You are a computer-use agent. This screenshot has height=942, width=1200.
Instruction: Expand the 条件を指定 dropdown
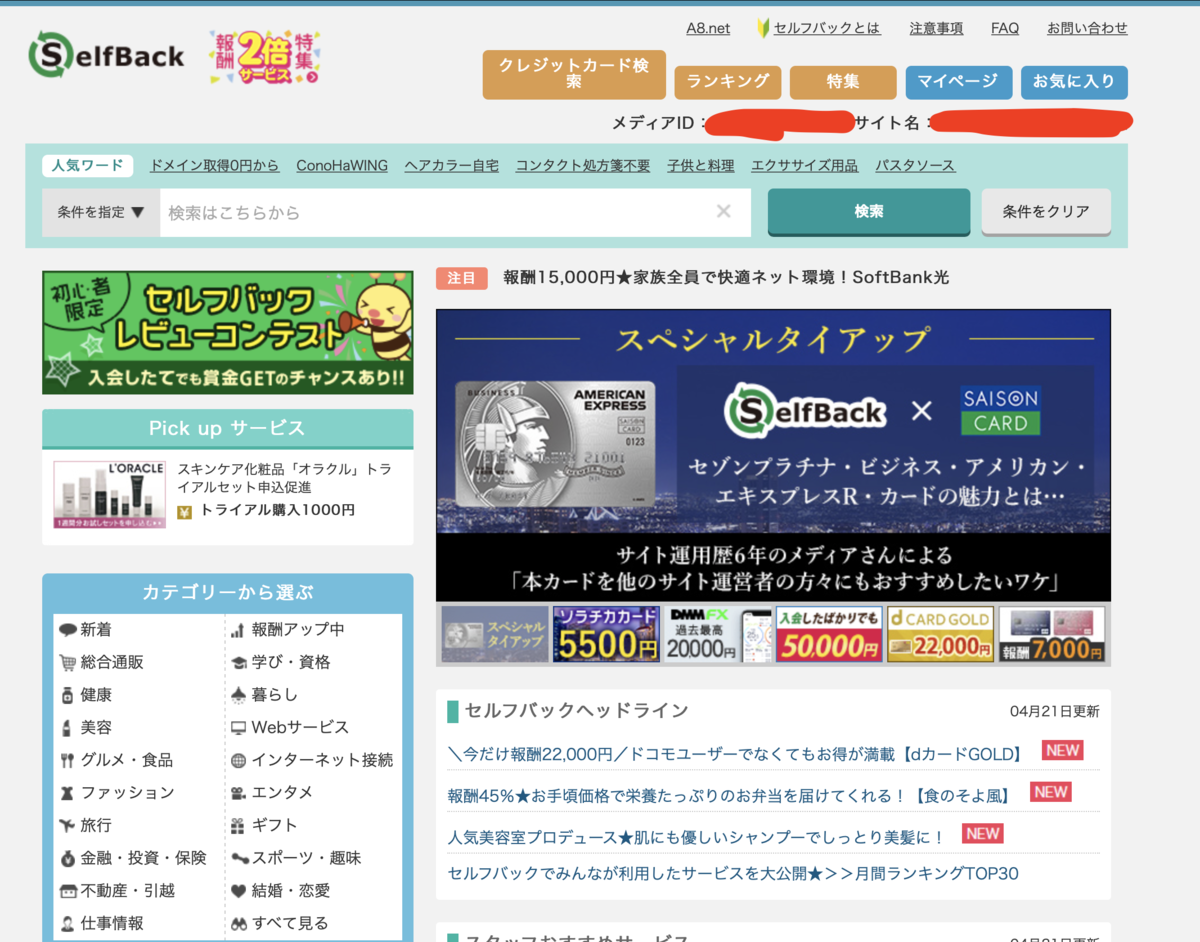tap(101, 212)
